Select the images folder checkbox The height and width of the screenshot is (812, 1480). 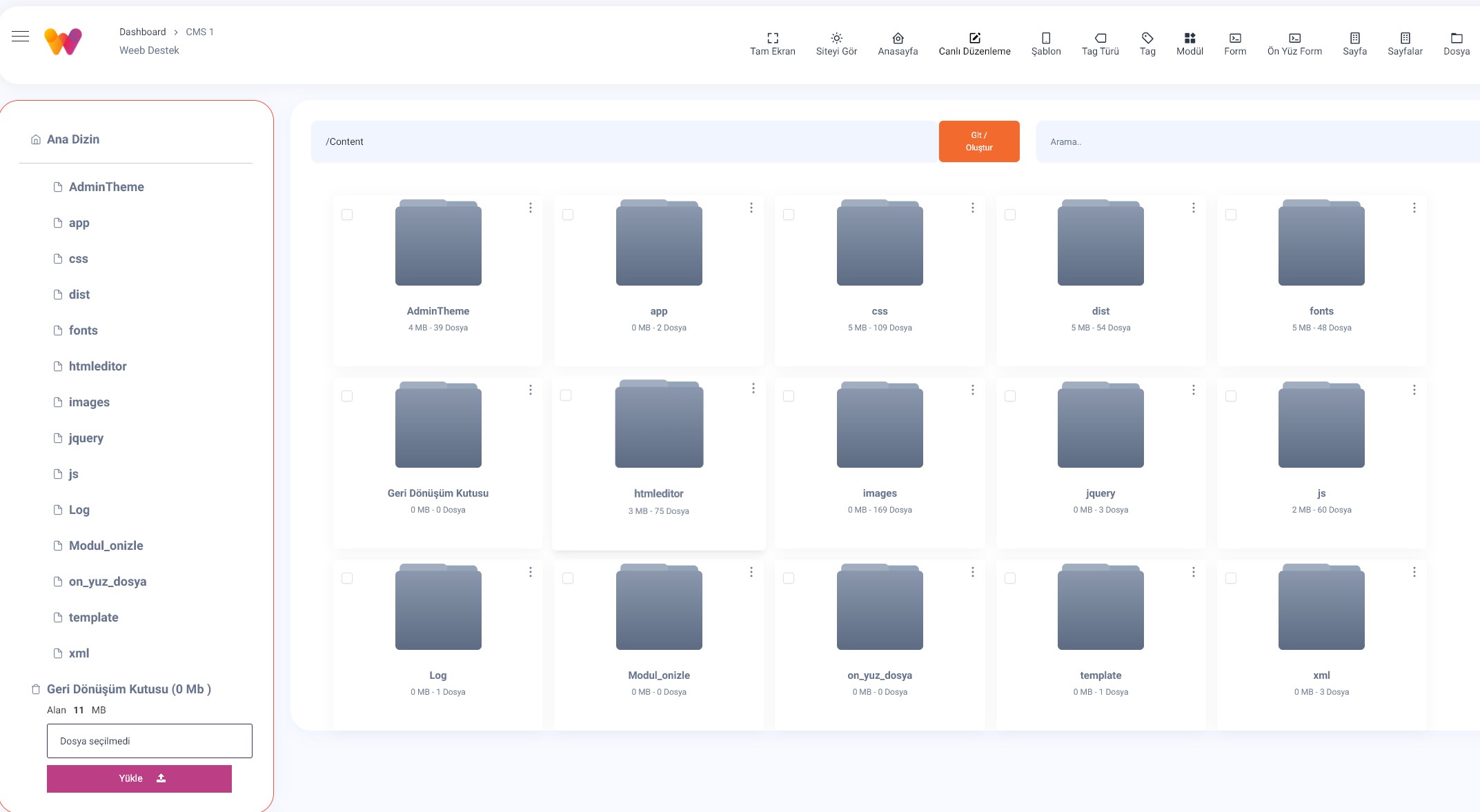pos(789,396)
